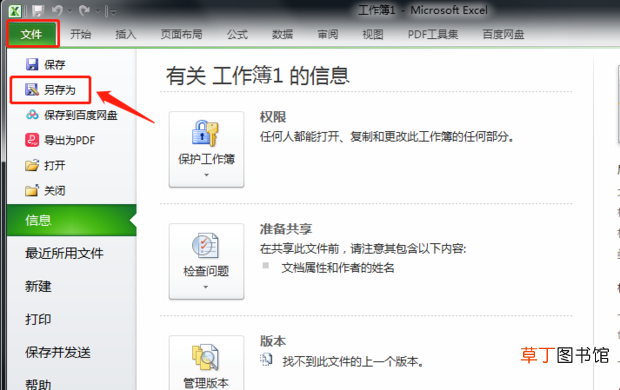Image resolution: width=620 pixels, height=390 pixels.
Task: Click the heading 有关 工作簿1 的信息
Action: click(x=258, y=76)
